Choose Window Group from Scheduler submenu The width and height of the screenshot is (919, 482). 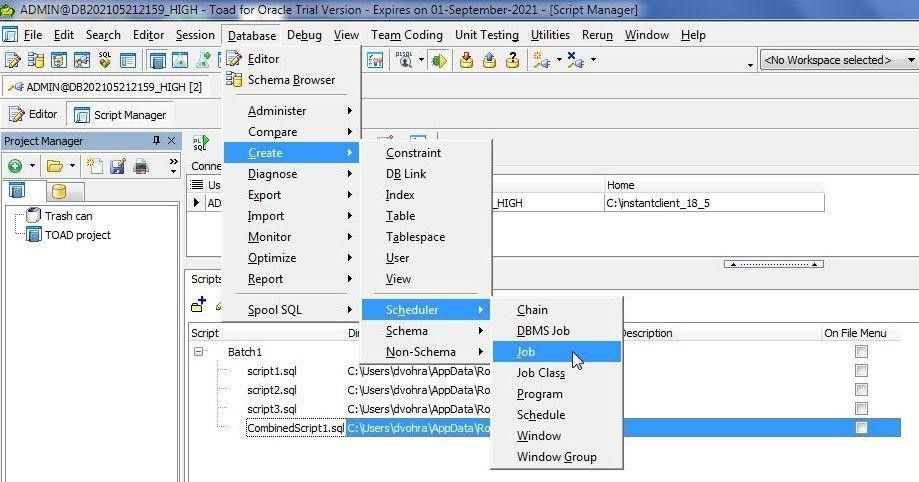556,457
